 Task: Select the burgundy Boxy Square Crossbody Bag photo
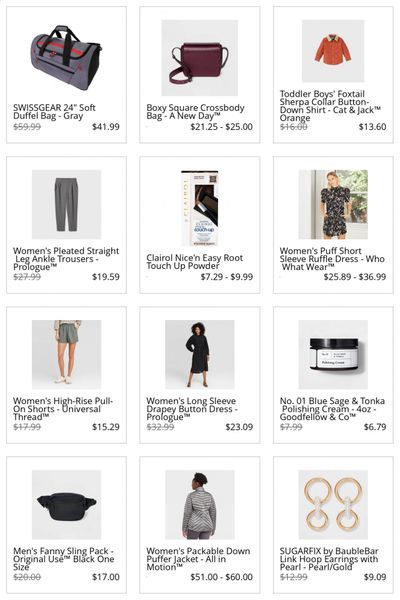[199, 58]
